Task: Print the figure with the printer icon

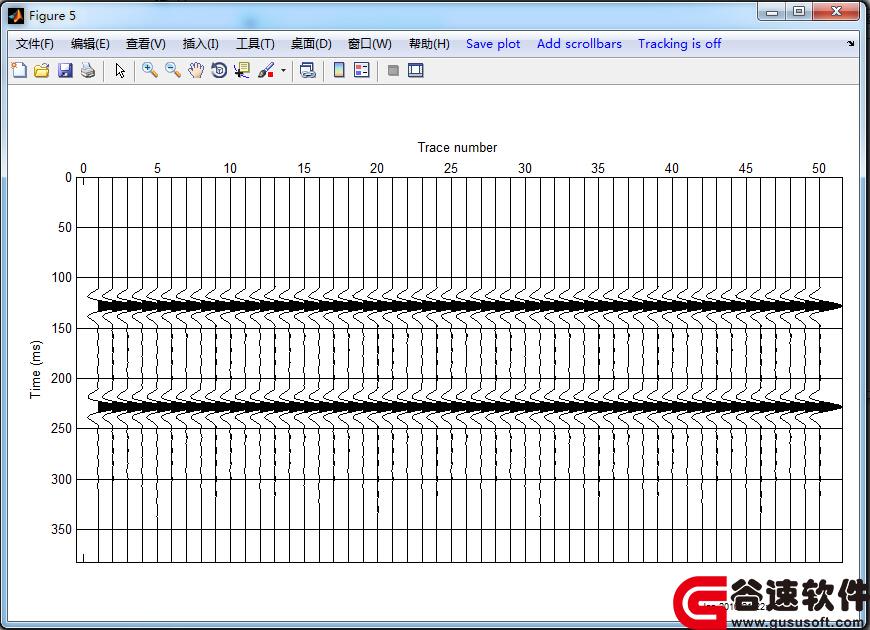Action: (88, 70)
